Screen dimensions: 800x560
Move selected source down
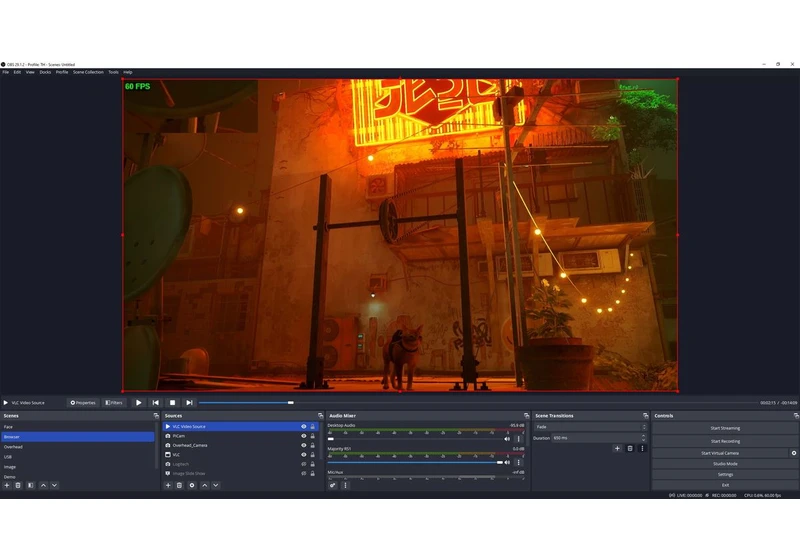coord(216,485)
